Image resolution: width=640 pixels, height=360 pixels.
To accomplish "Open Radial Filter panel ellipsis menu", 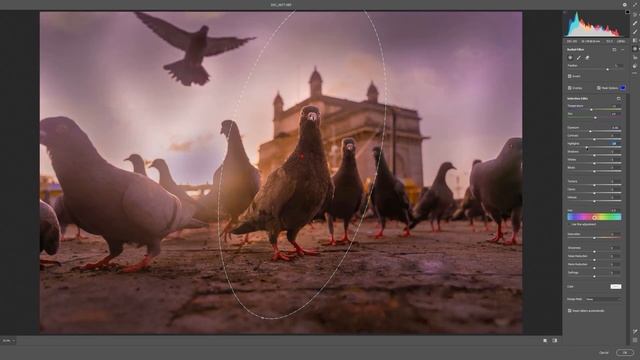I will coord(622,49).
